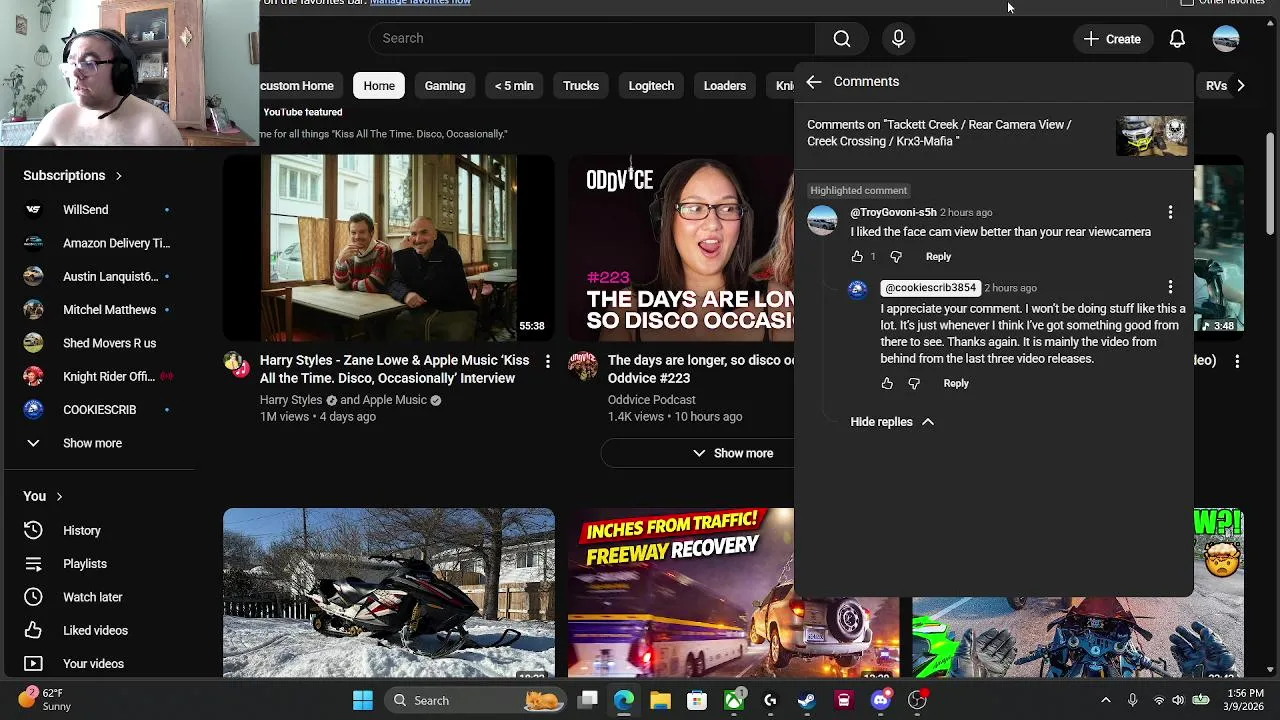Screen dimensions: 1280x720
Task: Open Microsoft Store from taskbar
Action: click(x=697, y=700)
